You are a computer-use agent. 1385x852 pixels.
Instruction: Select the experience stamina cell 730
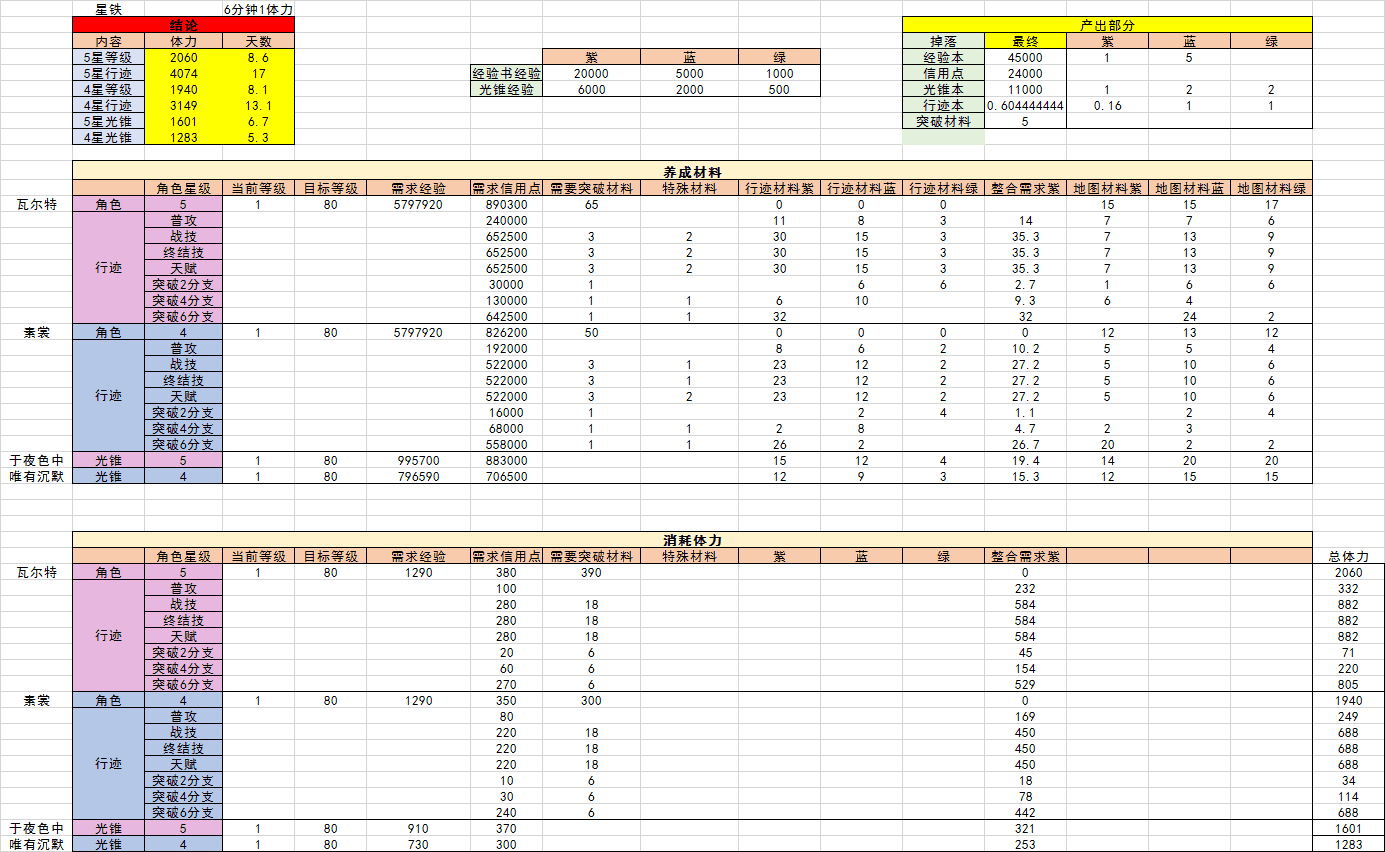(x=418, y=844)
